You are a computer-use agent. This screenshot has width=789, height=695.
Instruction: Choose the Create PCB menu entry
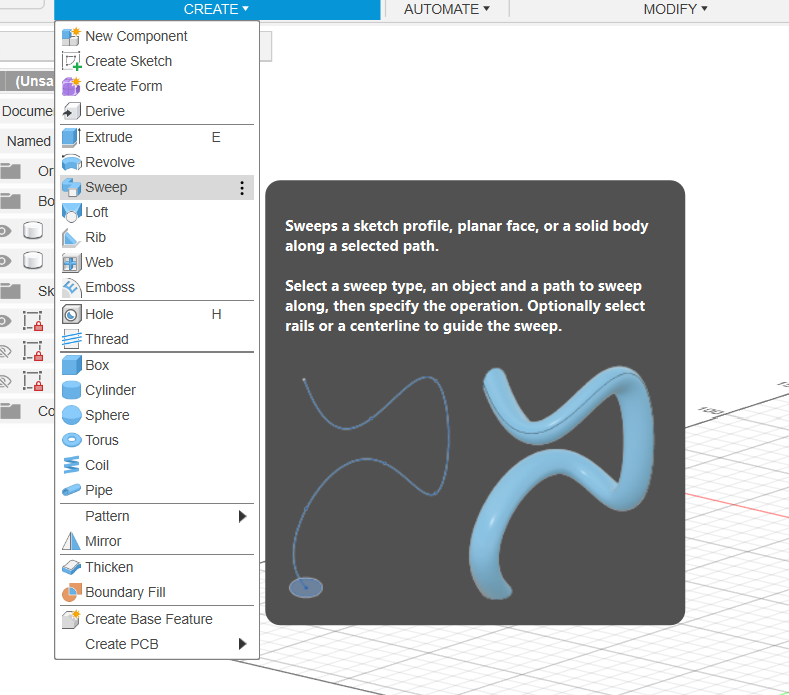tap(157, 644)
